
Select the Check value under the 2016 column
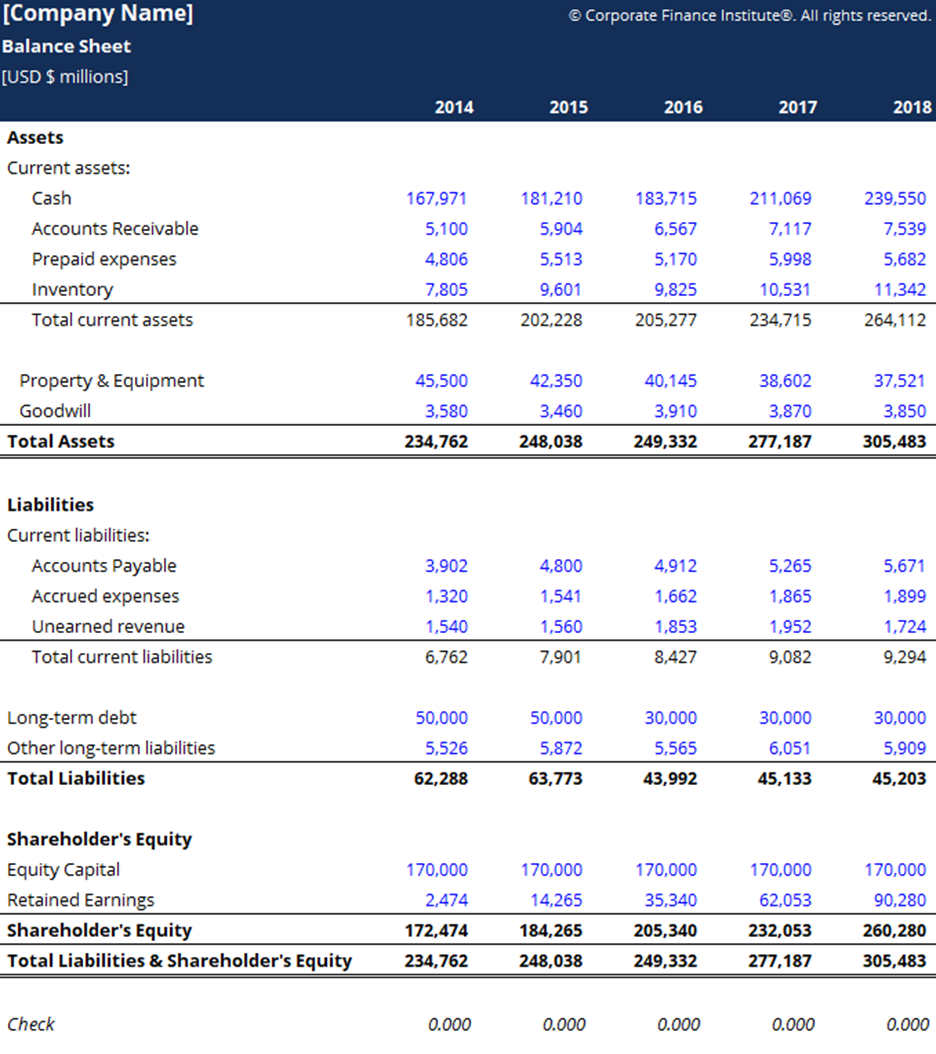[680, 1024]
